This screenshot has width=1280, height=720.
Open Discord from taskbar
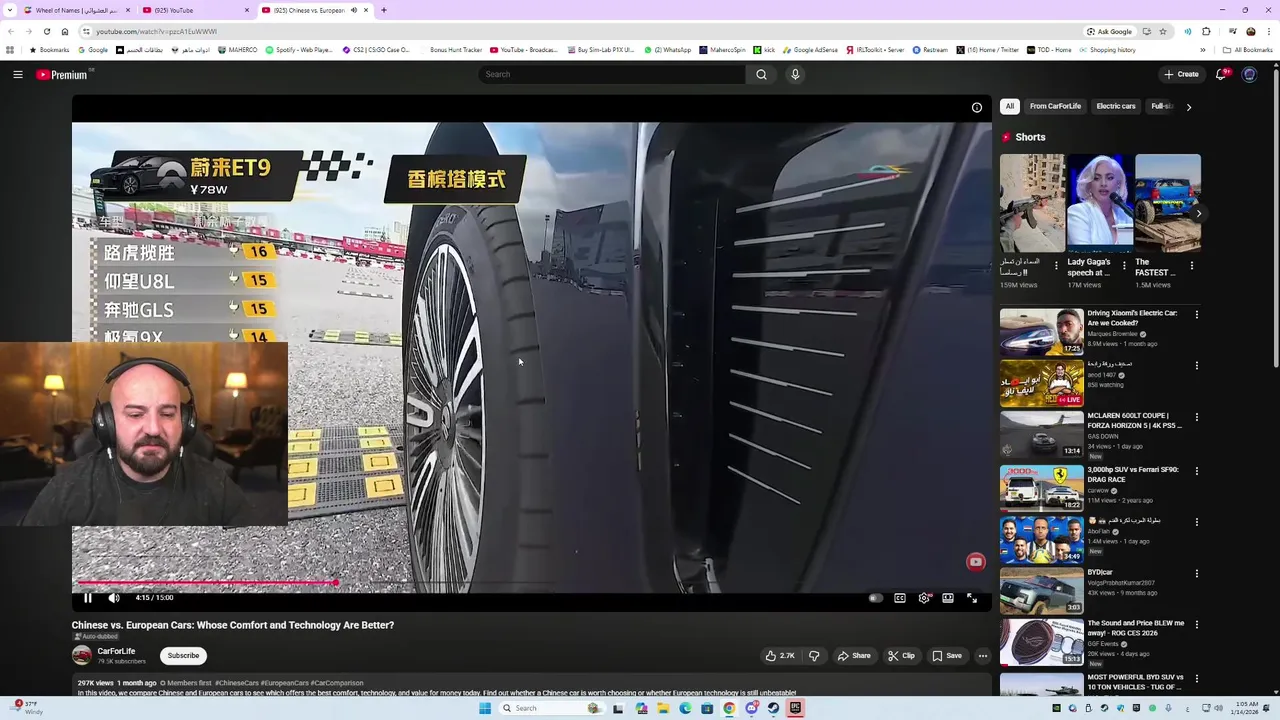(751, 708)
